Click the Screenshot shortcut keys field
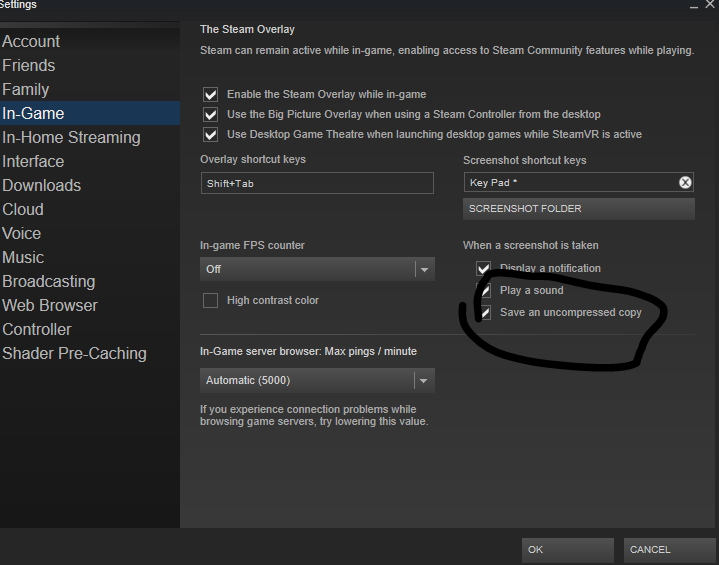 579,183
